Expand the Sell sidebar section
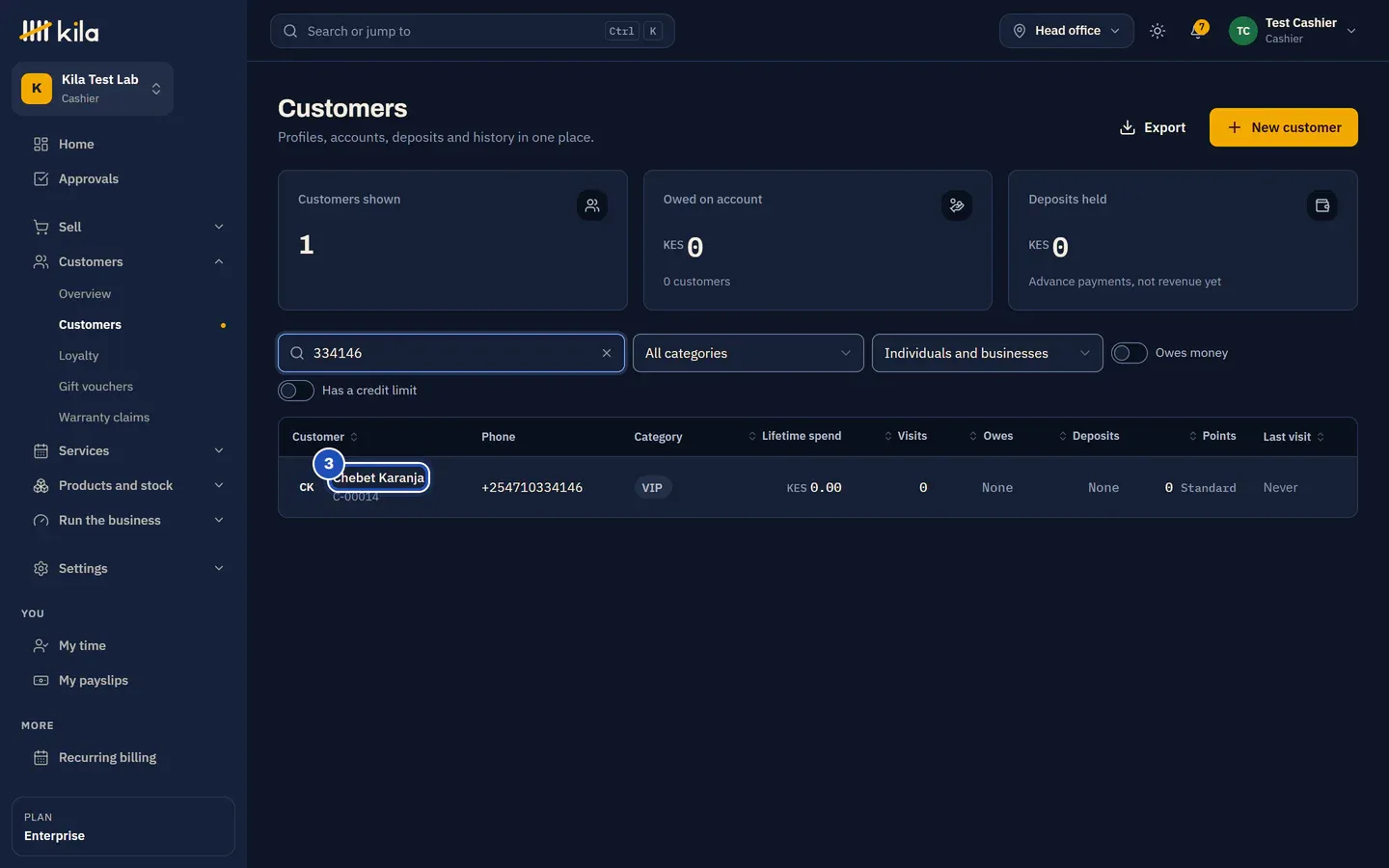This screenshot has height=868, width=1389. (x=129, y=227)
